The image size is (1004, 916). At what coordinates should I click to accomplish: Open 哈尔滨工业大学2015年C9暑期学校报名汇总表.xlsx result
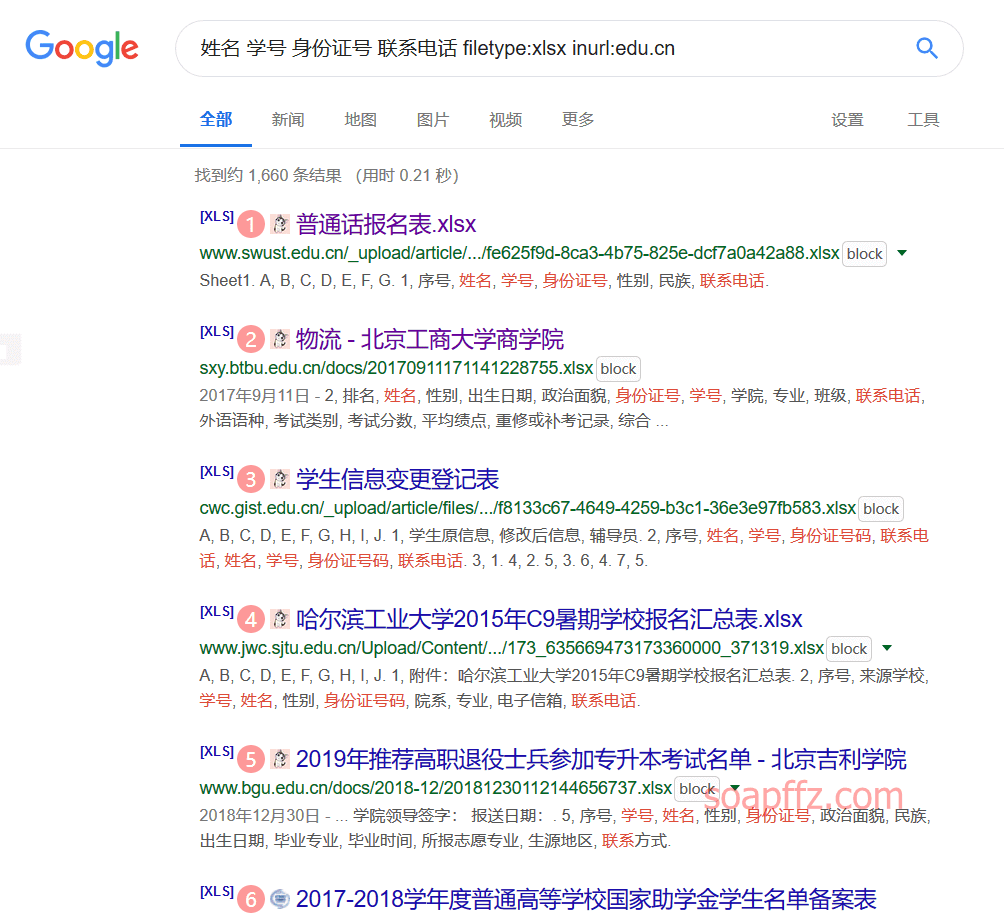(549, 619)
